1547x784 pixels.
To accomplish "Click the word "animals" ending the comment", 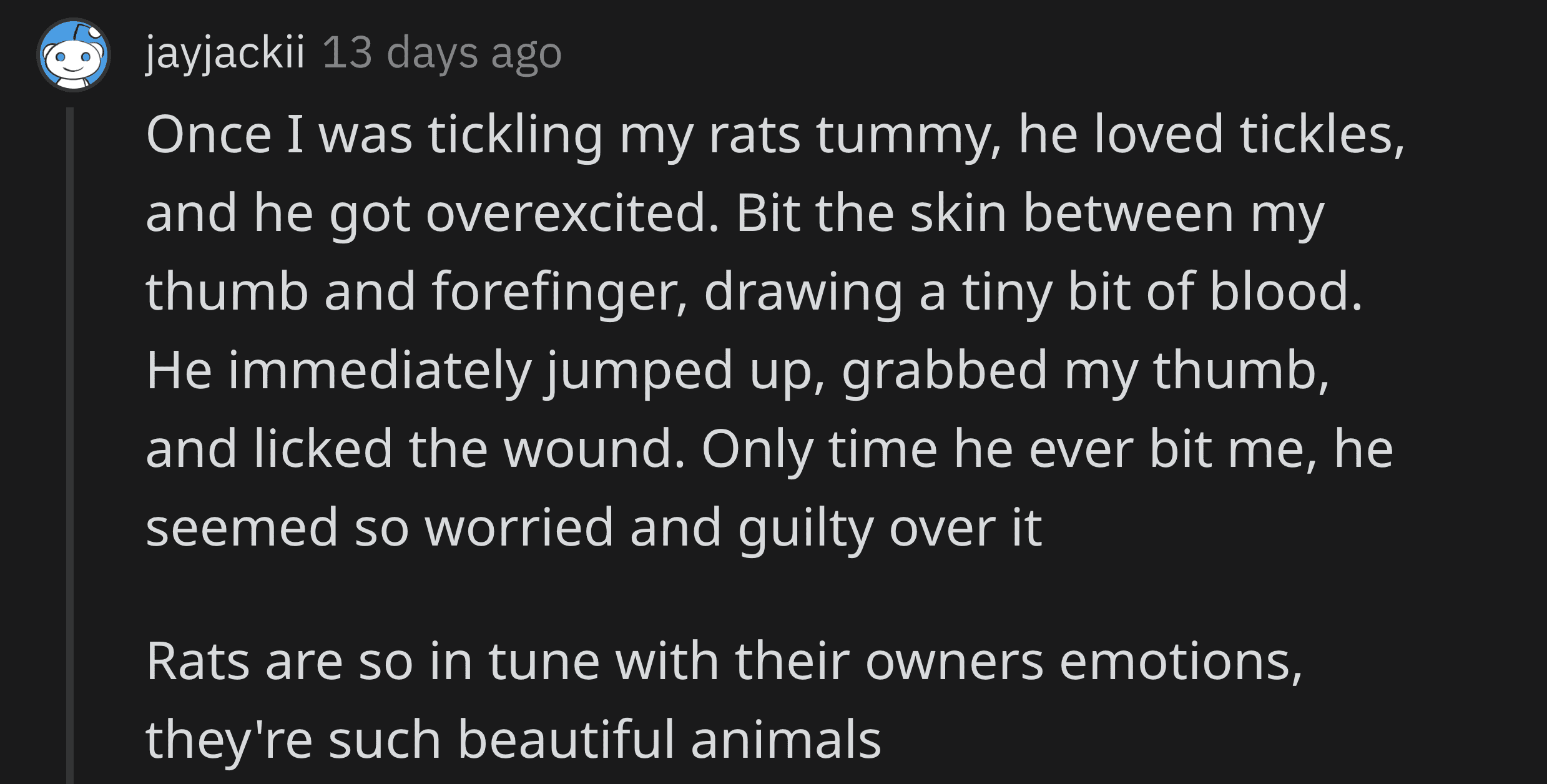I will click(x=786, y=740).
